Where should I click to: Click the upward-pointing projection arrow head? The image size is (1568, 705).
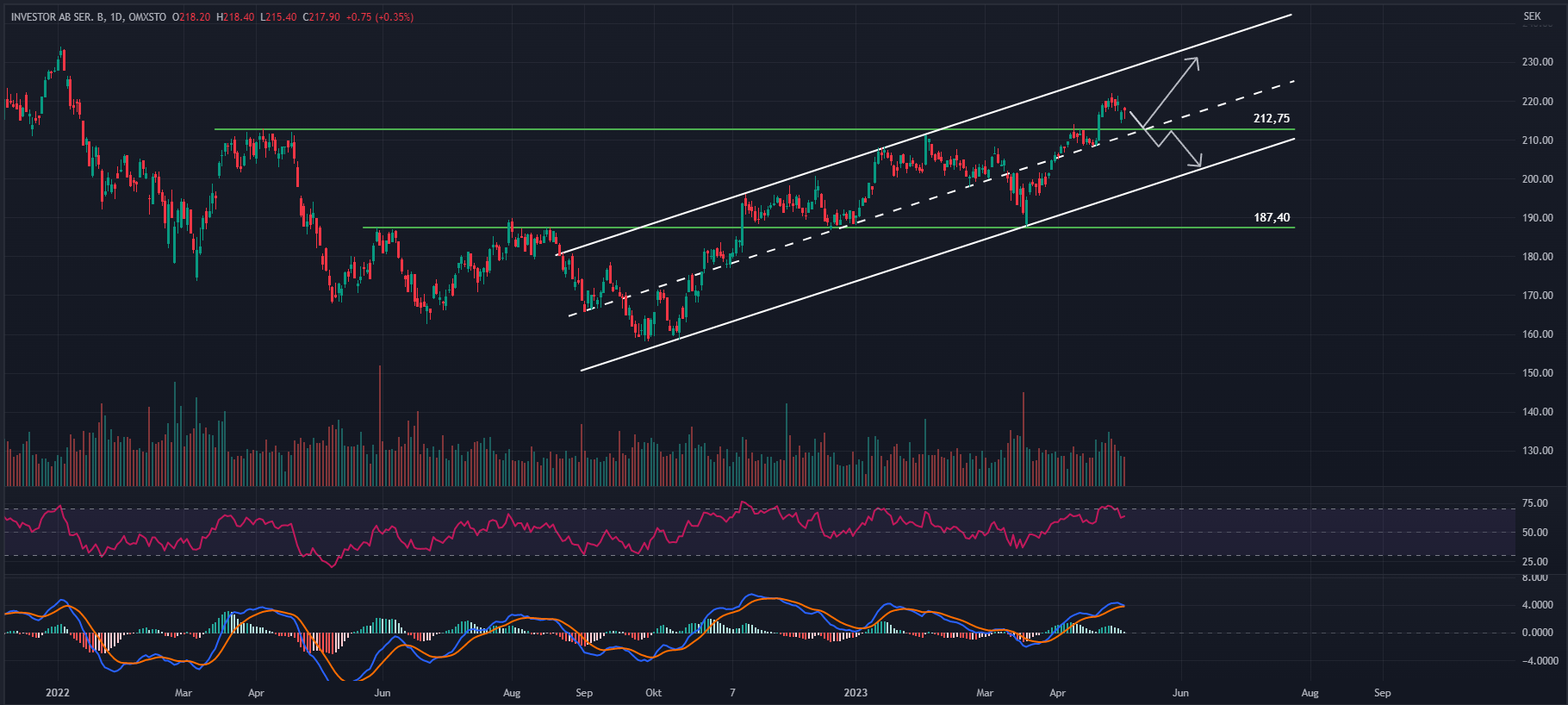[1195, 60]
